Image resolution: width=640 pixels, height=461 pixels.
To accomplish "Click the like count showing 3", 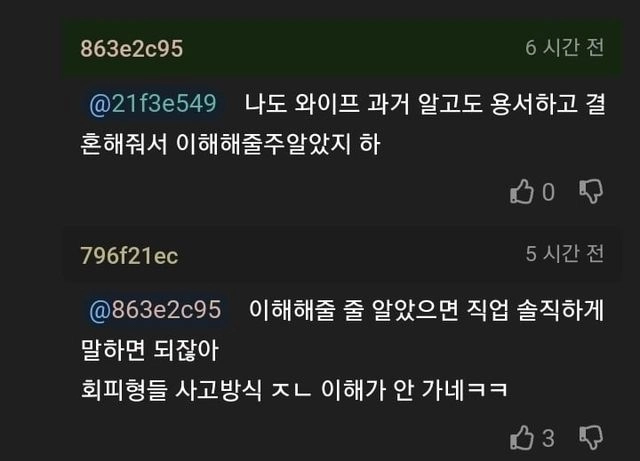I will [549, 439].
